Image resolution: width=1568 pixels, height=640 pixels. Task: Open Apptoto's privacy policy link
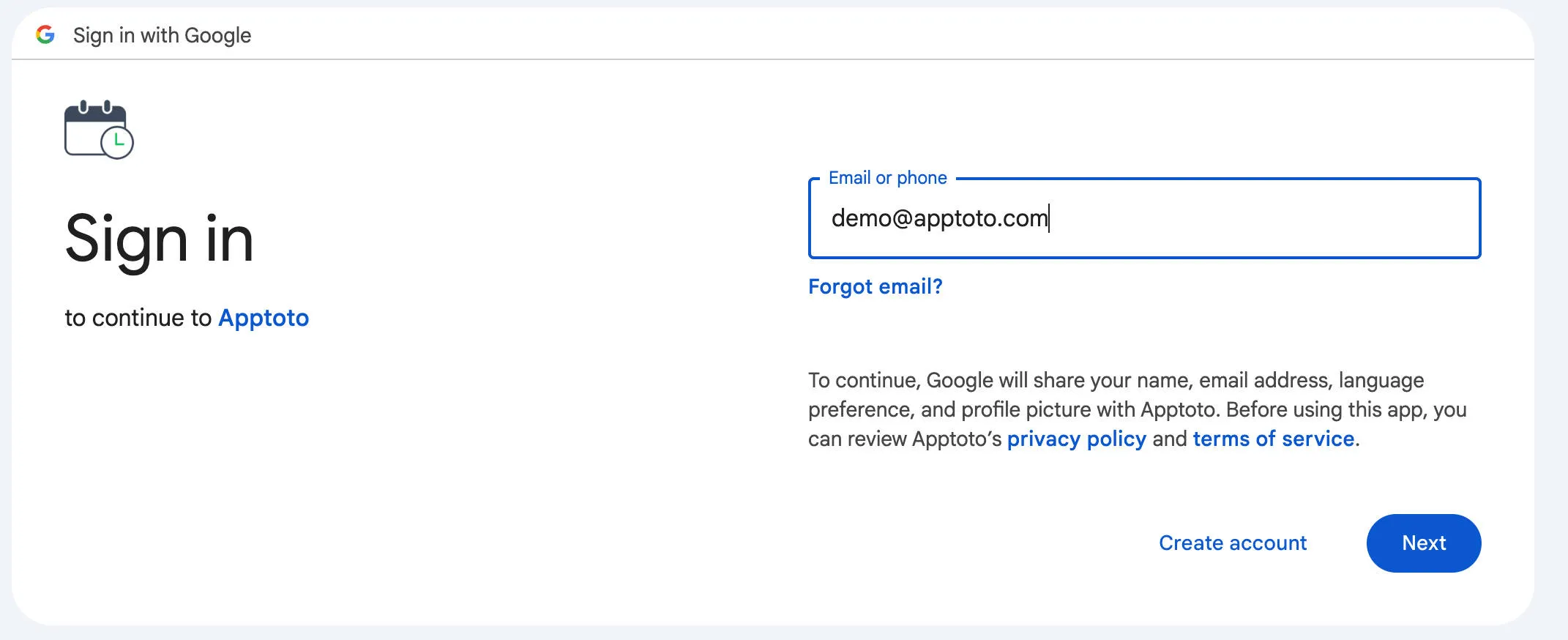point(1076,439)
